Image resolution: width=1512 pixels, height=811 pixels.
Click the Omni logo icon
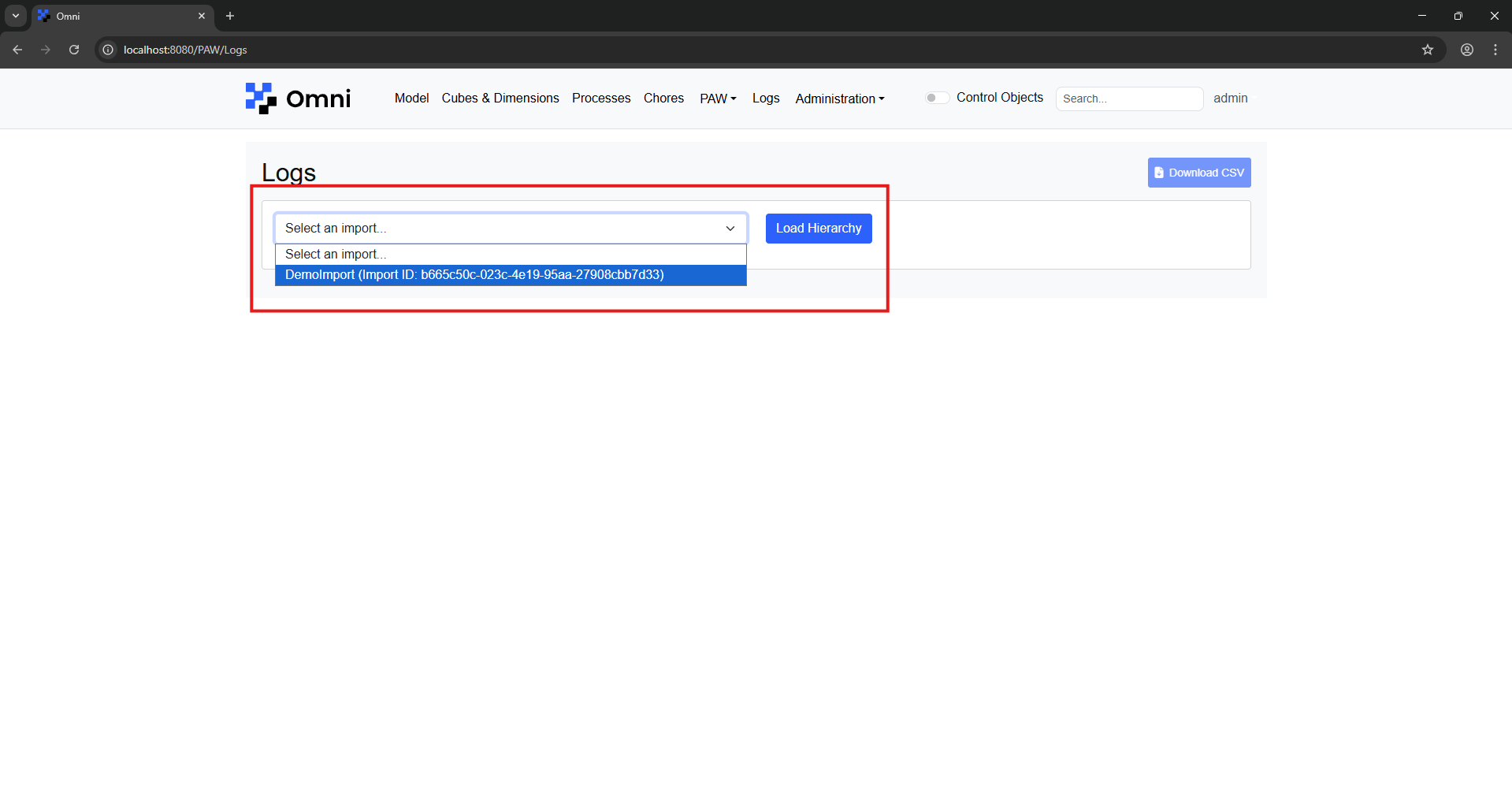tap(261, 99)
